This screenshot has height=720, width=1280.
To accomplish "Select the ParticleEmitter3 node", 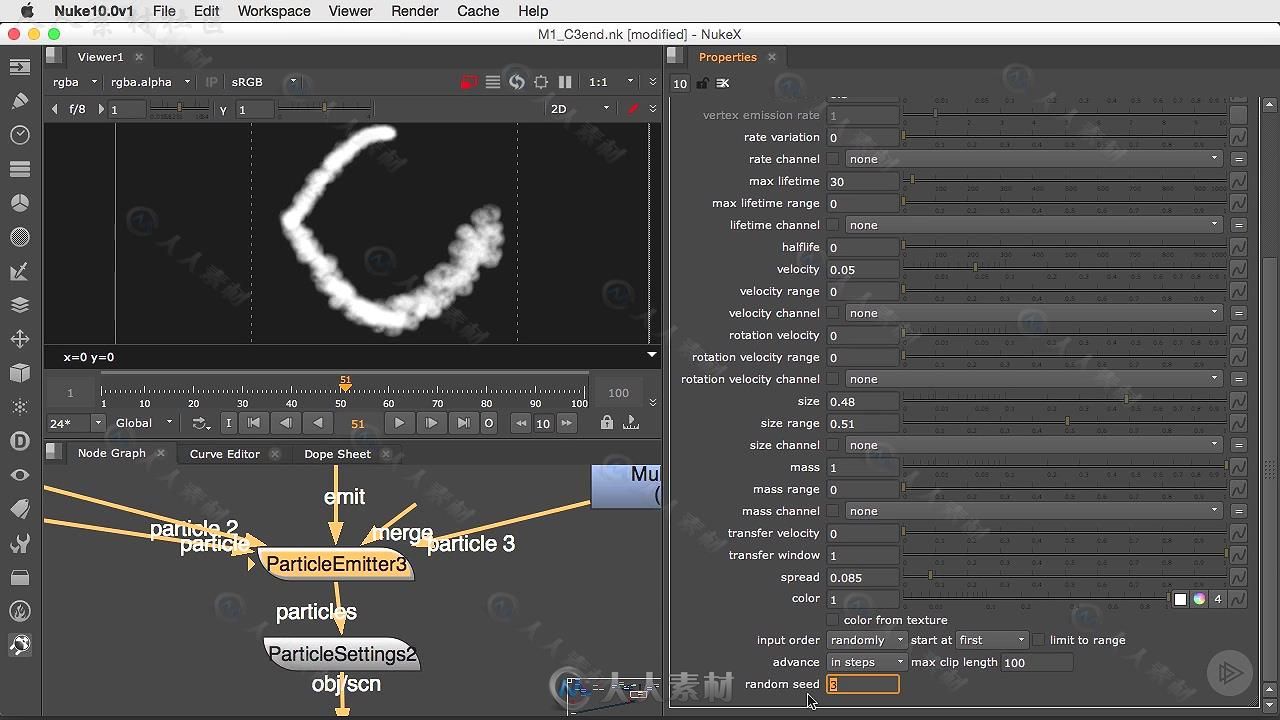I will click(x=337, y=565).
